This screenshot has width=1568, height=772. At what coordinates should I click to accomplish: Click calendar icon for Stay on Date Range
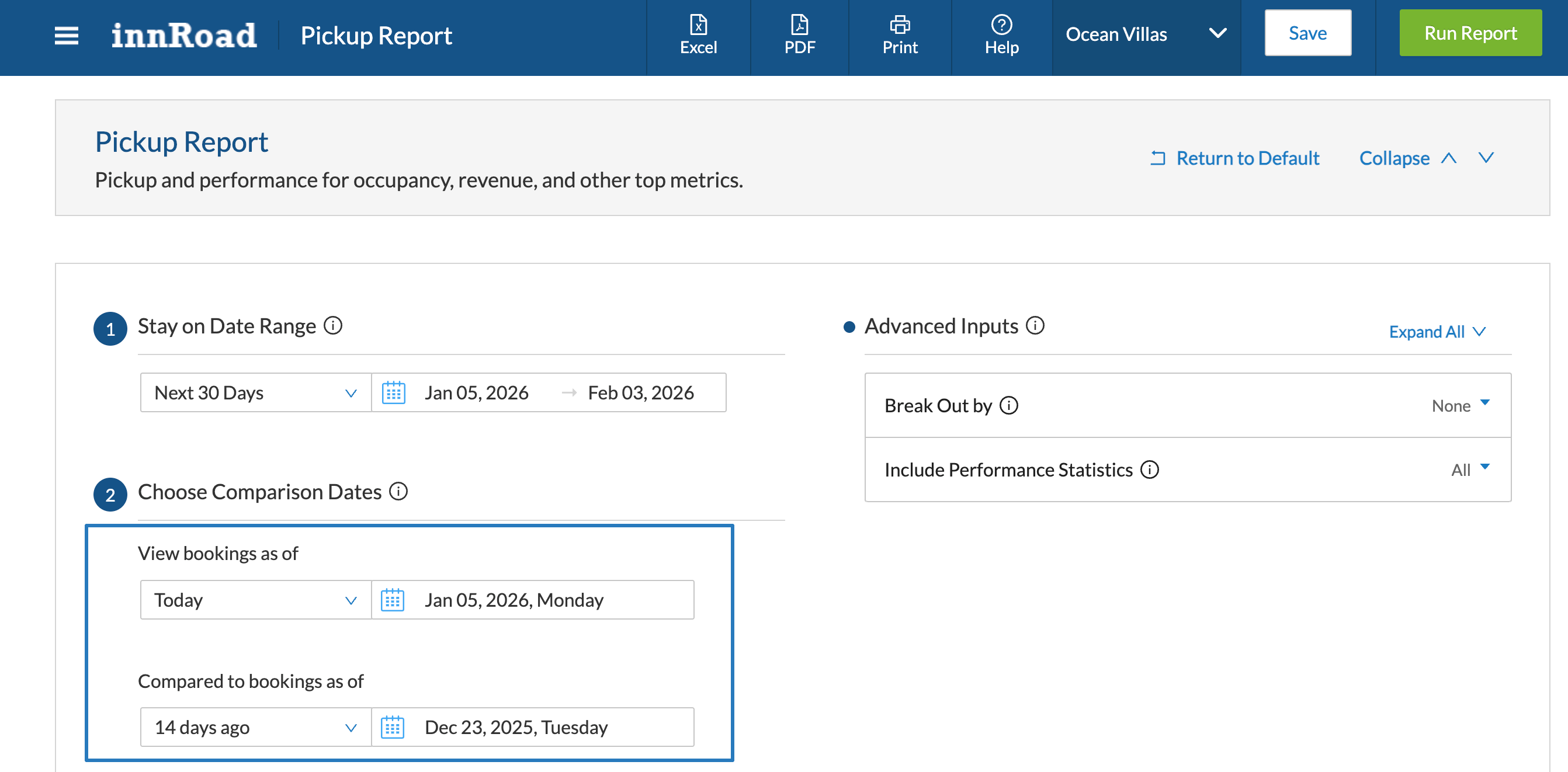[x=393, y=392]
